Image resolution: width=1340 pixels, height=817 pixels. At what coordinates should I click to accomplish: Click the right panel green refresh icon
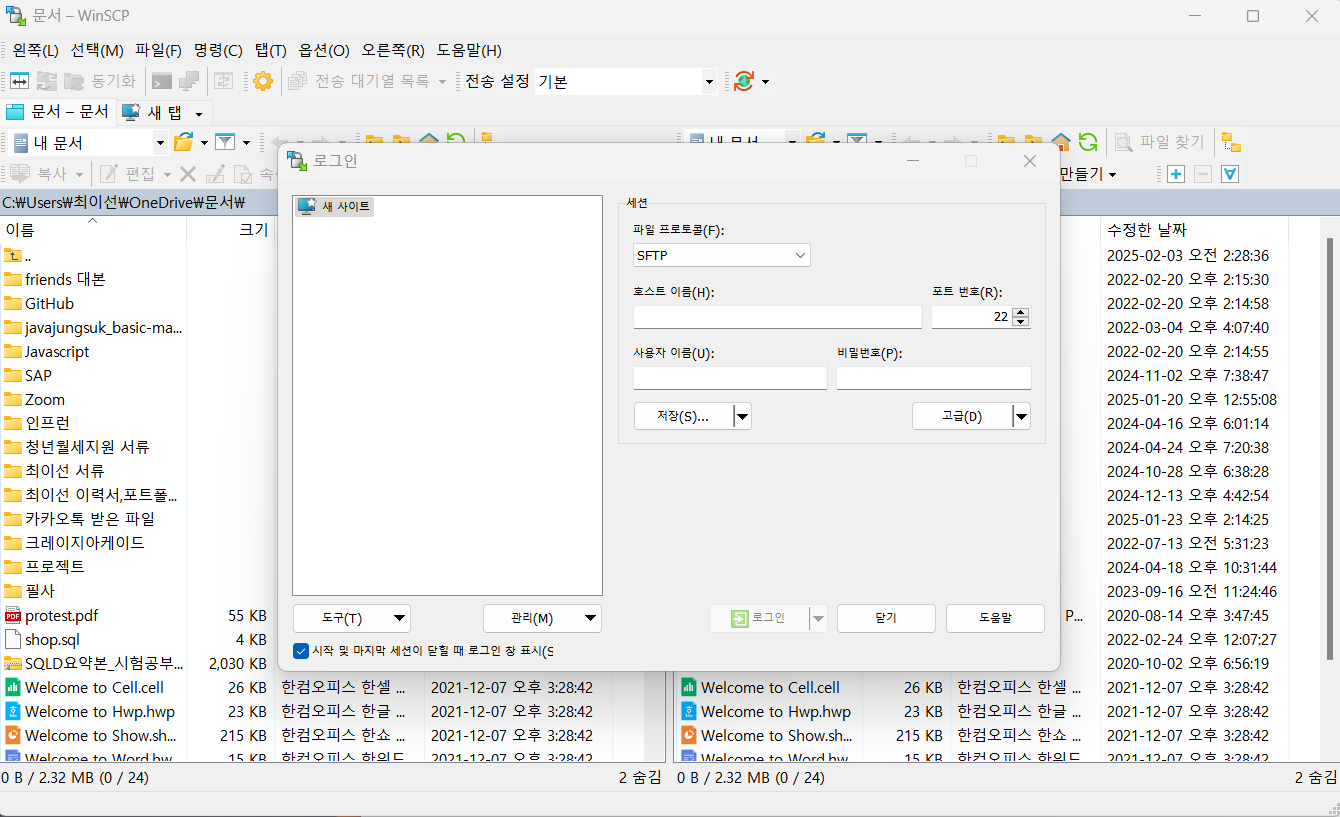coord(1088,142)
